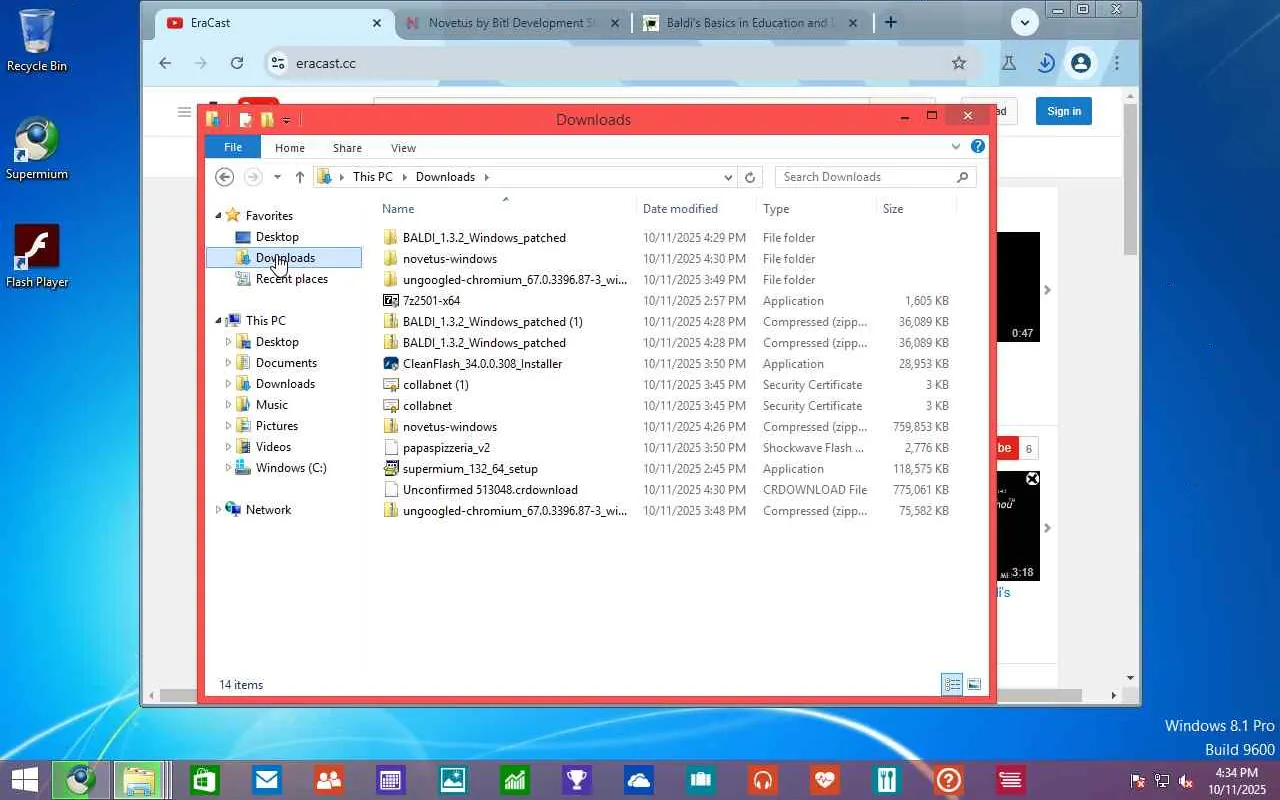Open the Windows Start button
This screenshot has width=1280, height=800.
(x=25, y=780)
